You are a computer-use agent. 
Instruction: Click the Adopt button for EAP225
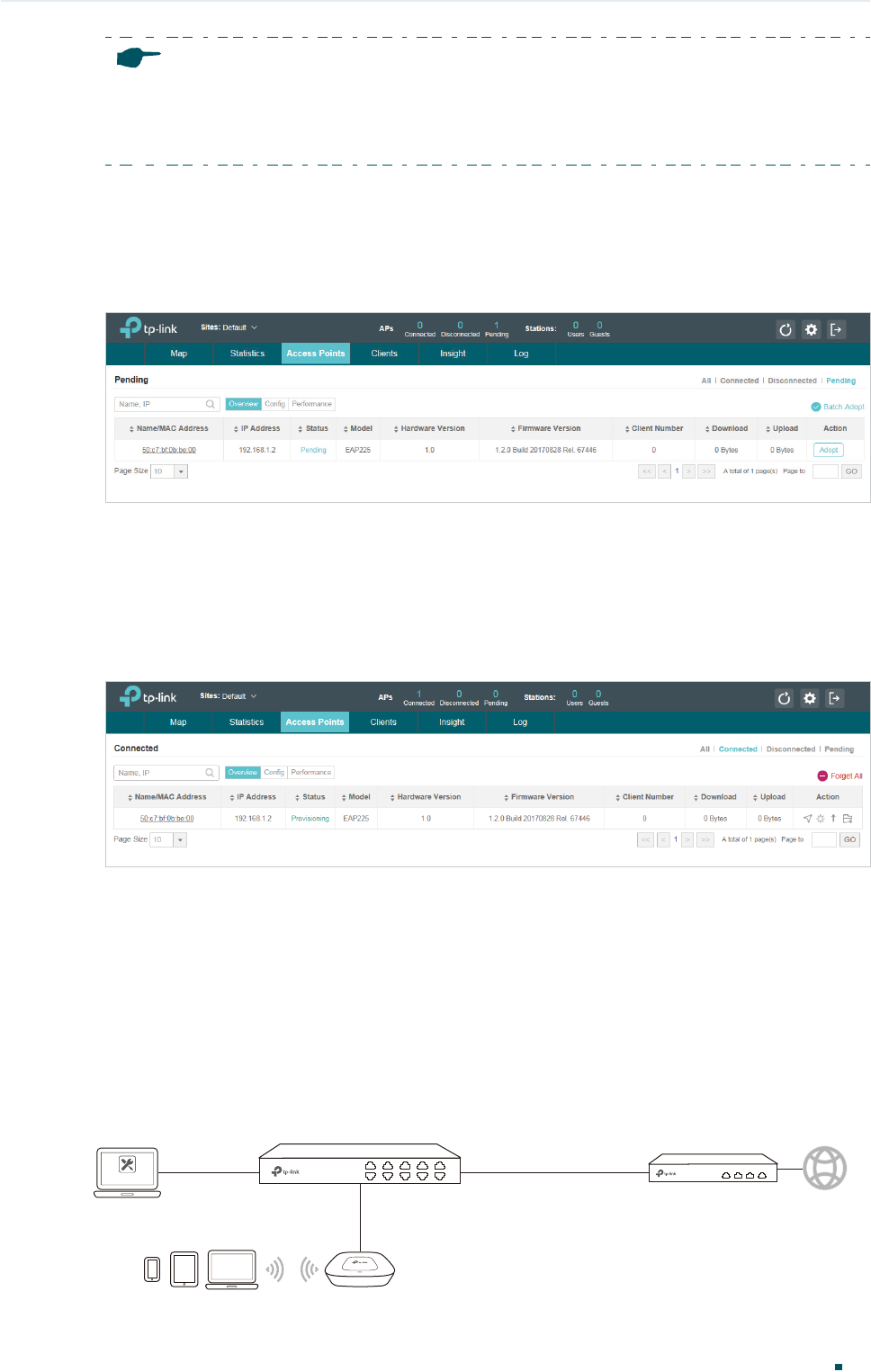[x=829, y=450]
